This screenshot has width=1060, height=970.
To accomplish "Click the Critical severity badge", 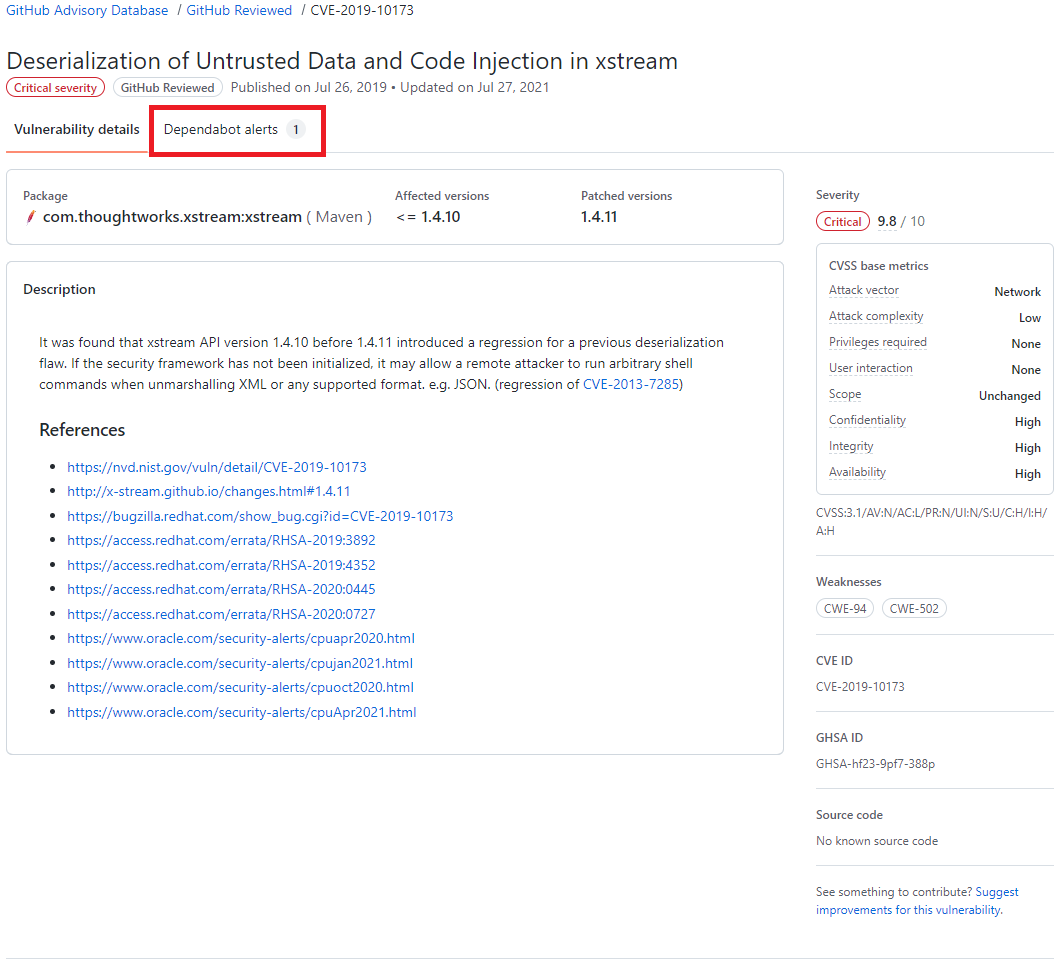I will point(55,88).
